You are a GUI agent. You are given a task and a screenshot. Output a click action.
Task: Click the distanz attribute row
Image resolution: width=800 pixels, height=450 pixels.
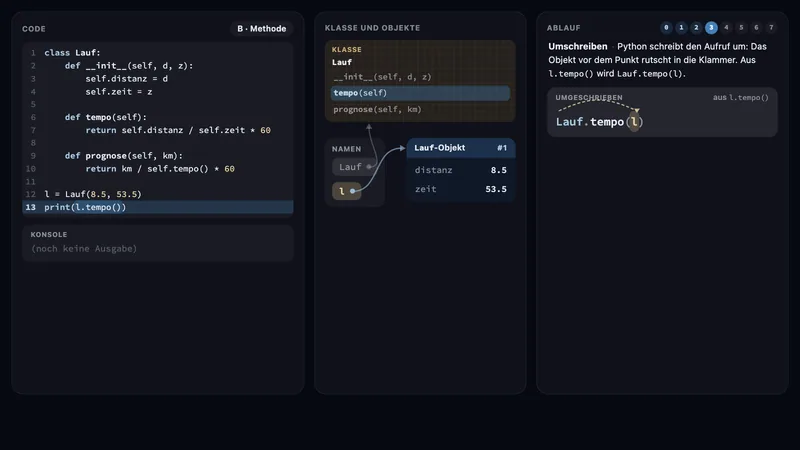[x=461, y=170]
